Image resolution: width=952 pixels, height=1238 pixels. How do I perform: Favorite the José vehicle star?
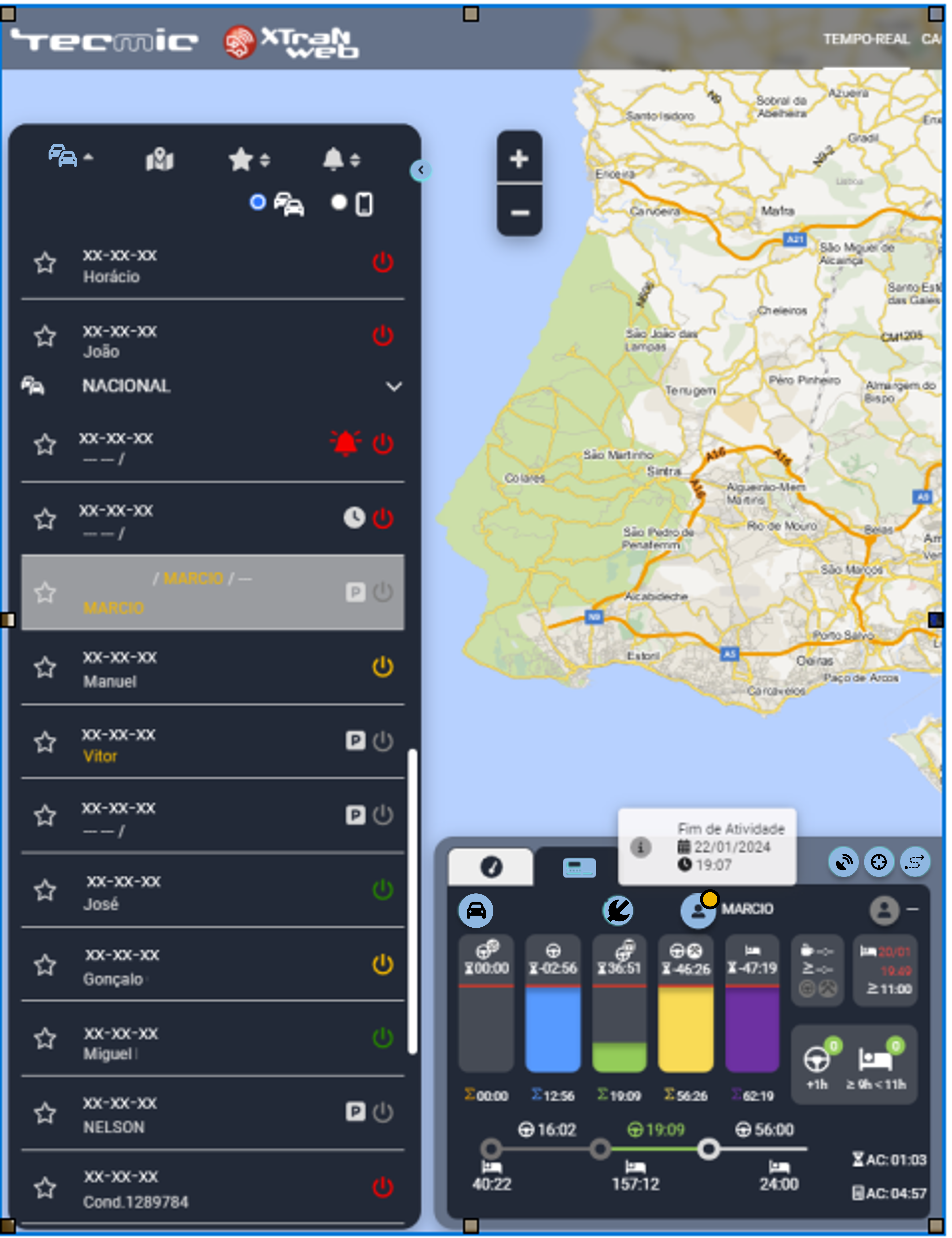(45, 890)
